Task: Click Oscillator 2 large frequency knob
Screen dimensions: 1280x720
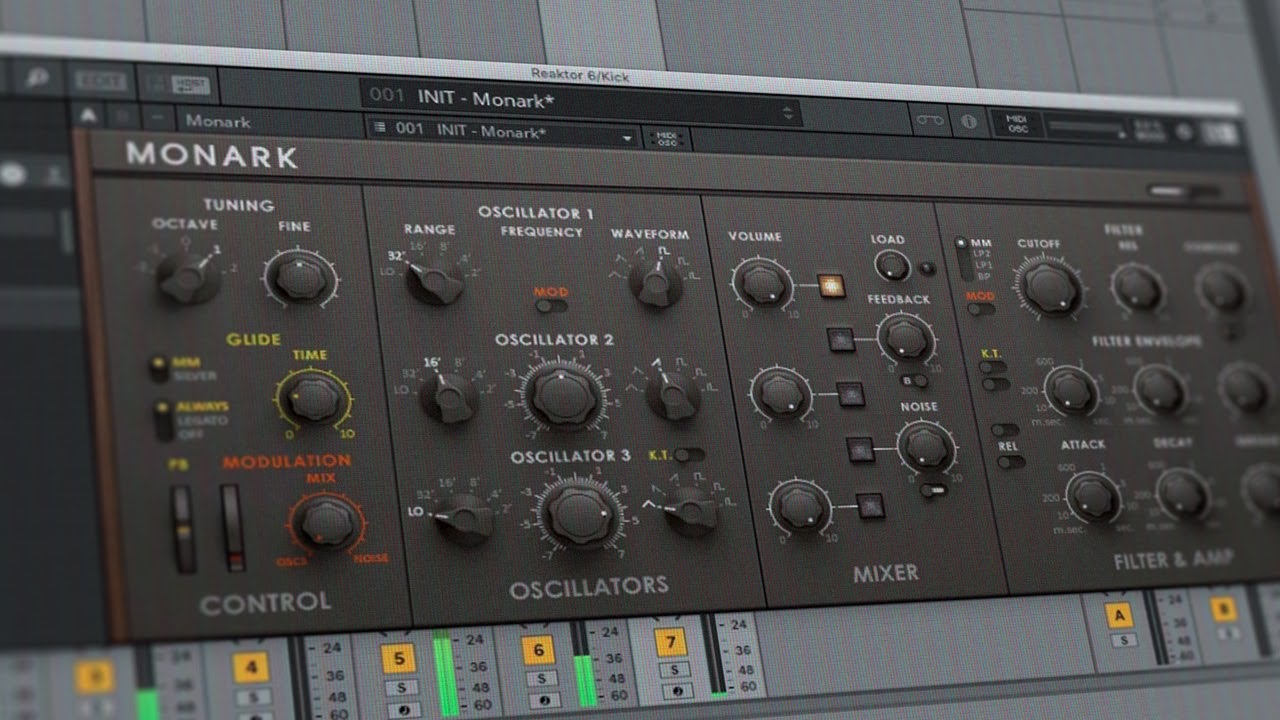Action: (x=564, y=395)
